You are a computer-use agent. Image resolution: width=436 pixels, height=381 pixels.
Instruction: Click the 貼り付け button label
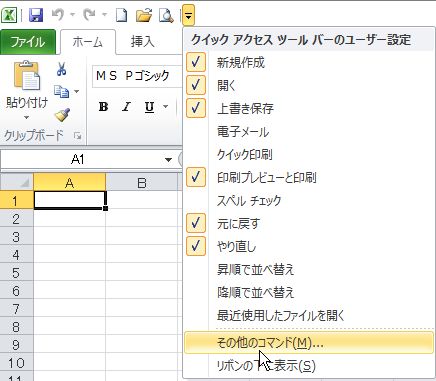[x=27, y=103]
